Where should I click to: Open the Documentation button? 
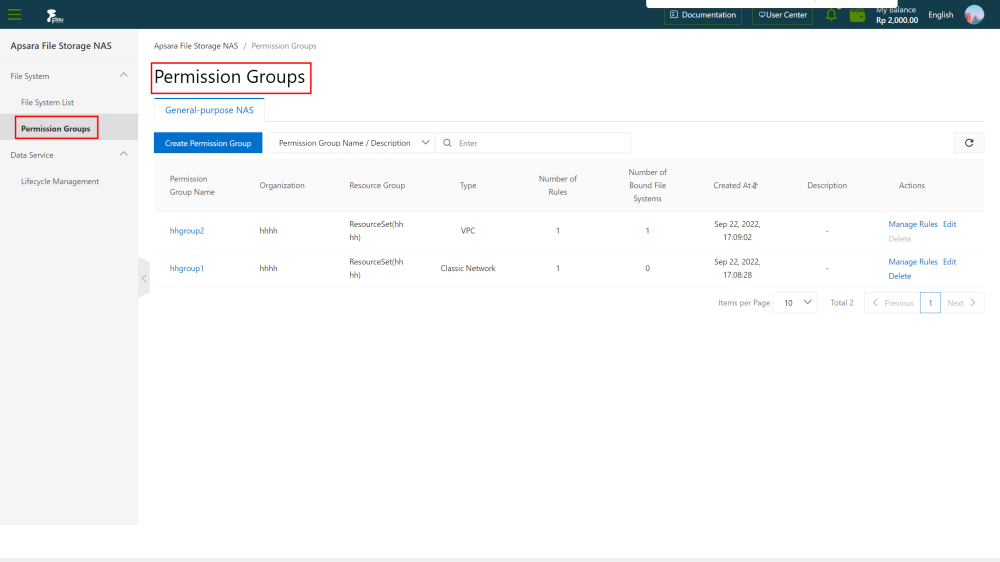703,15
